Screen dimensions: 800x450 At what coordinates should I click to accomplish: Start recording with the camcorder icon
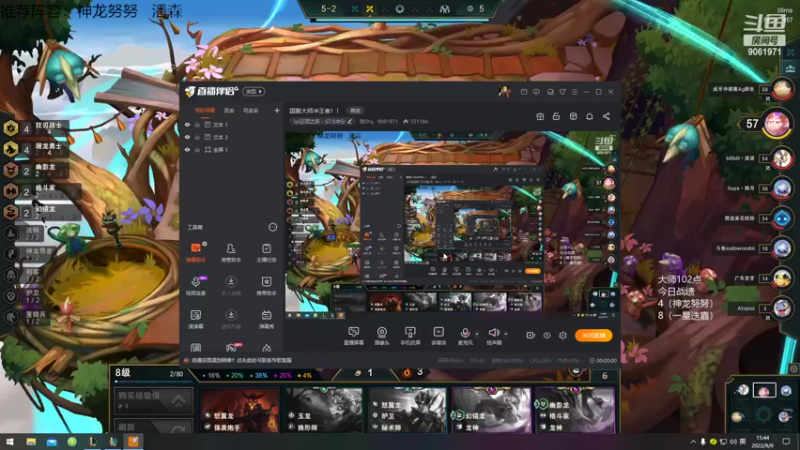click(x=531, y=335)
